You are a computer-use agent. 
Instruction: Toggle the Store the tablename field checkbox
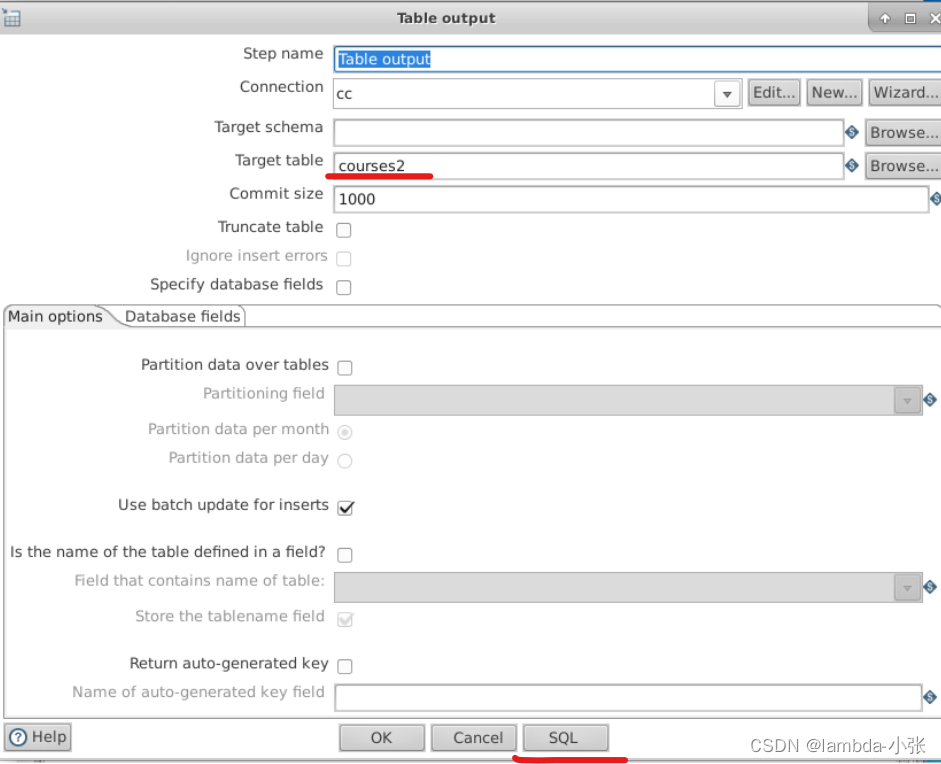point(346,619)
